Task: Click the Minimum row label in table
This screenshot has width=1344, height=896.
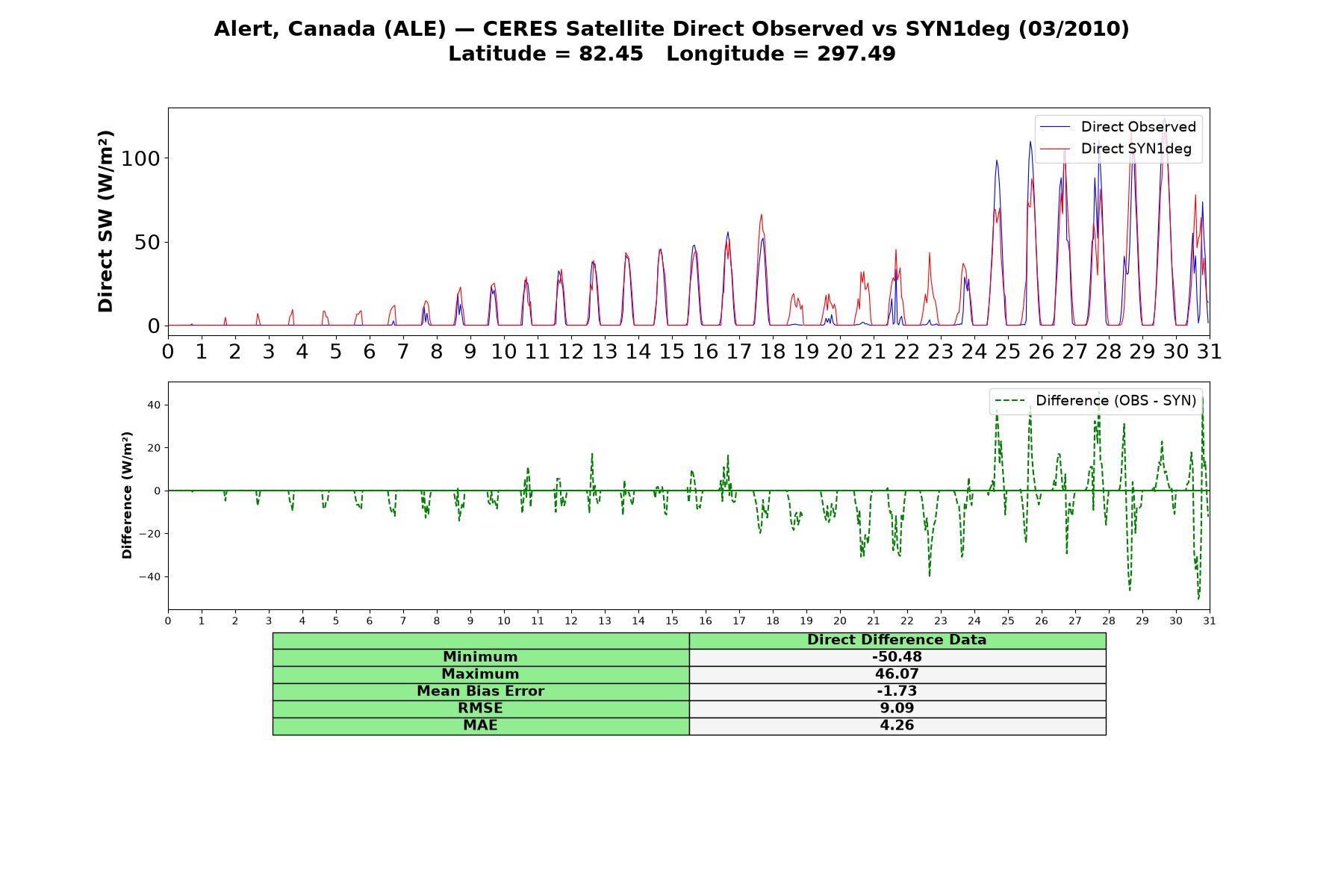Action: (x=481, y=657)
